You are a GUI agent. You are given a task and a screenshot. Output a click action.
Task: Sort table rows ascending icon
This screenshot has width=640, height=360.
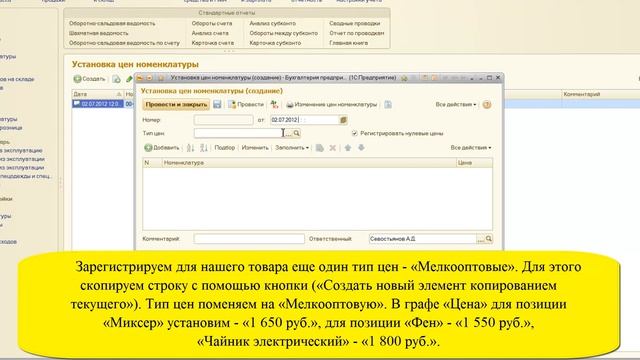coord(190,148)
